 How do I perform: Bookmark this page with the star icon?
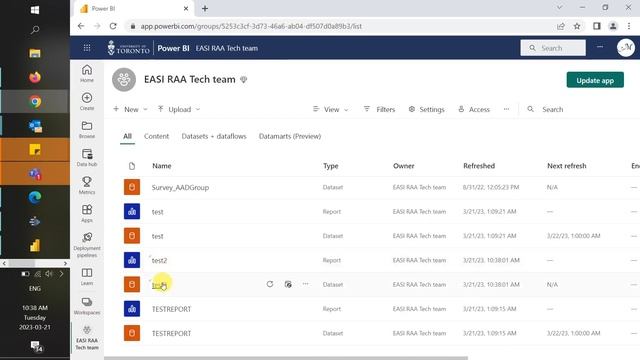point(577,26)
